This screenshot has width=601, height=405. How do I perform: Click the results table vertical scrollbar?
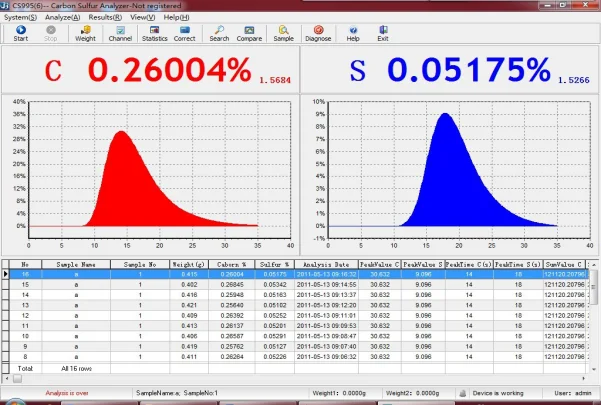point(595,320)
